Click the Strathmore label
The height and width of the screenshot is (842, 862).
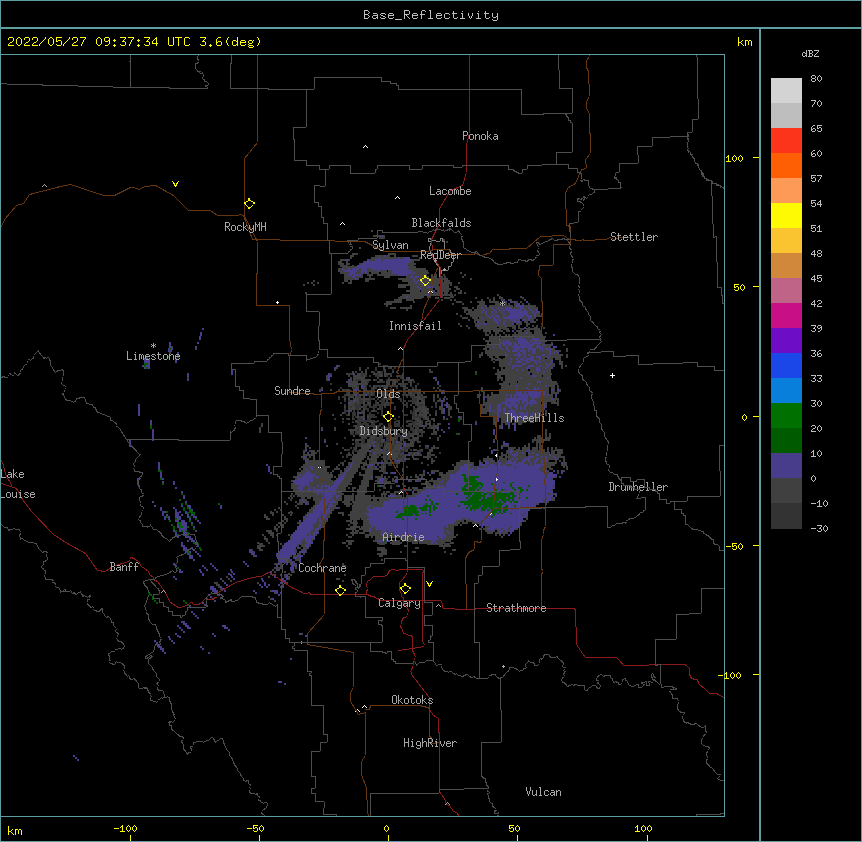(x=516, y=608)
